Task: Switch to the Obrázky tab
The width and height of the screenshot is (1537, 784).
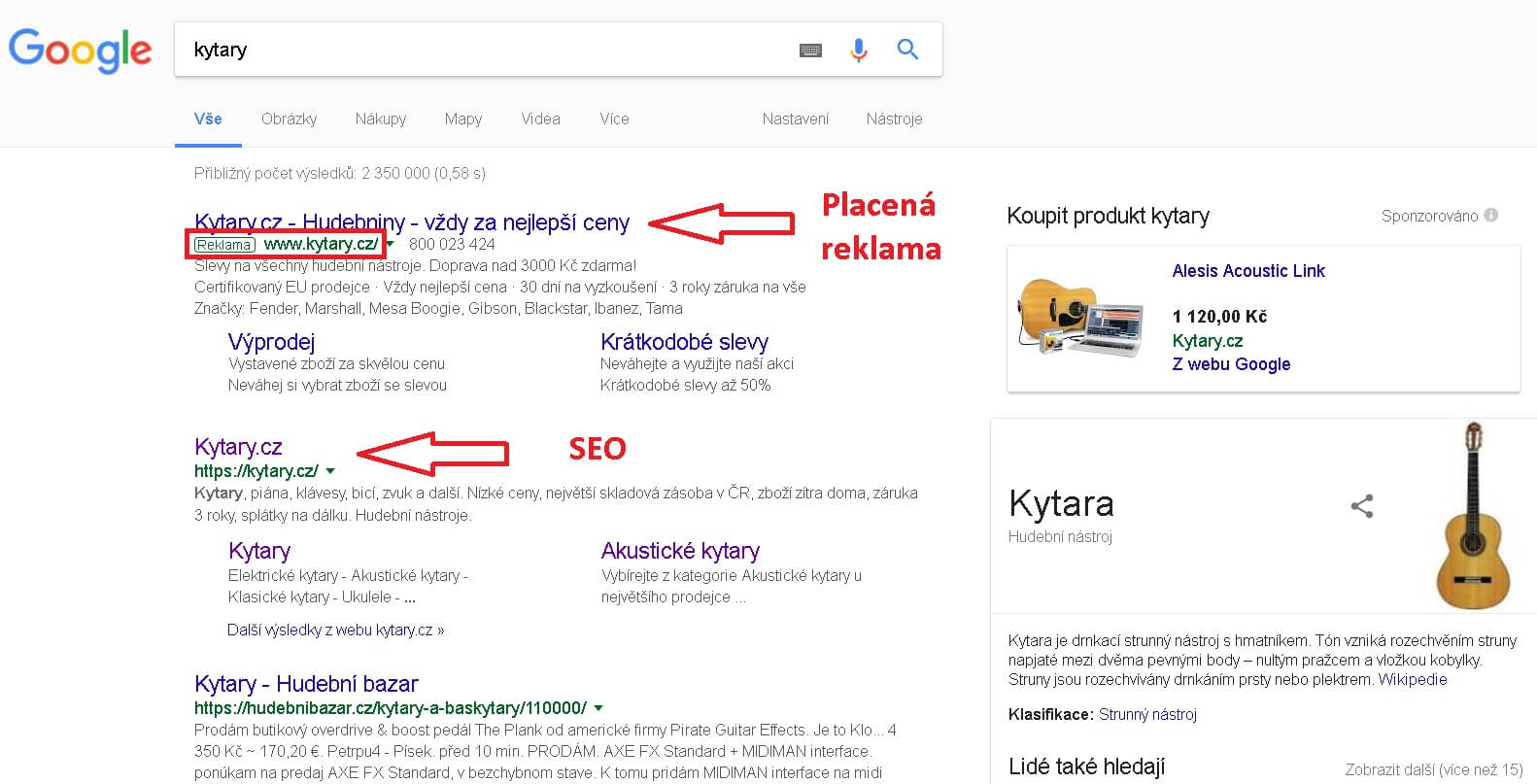Action: tap(289, 119)
